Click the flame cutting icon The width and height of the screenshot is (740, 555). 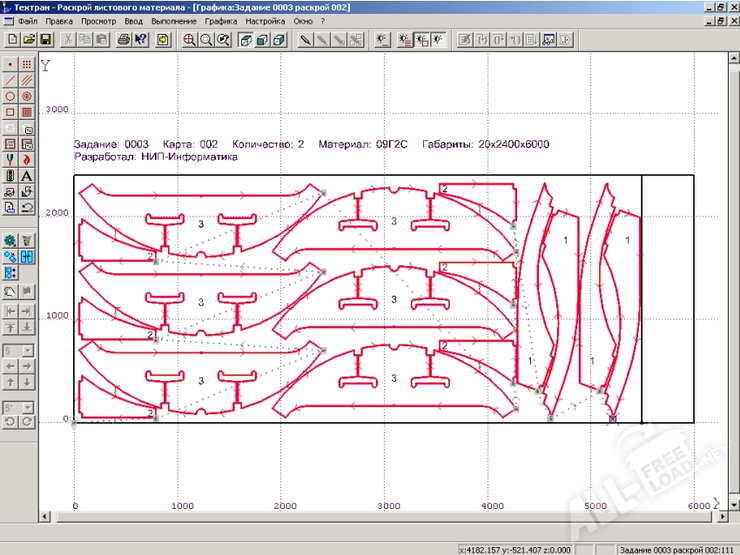pos(27,160)
